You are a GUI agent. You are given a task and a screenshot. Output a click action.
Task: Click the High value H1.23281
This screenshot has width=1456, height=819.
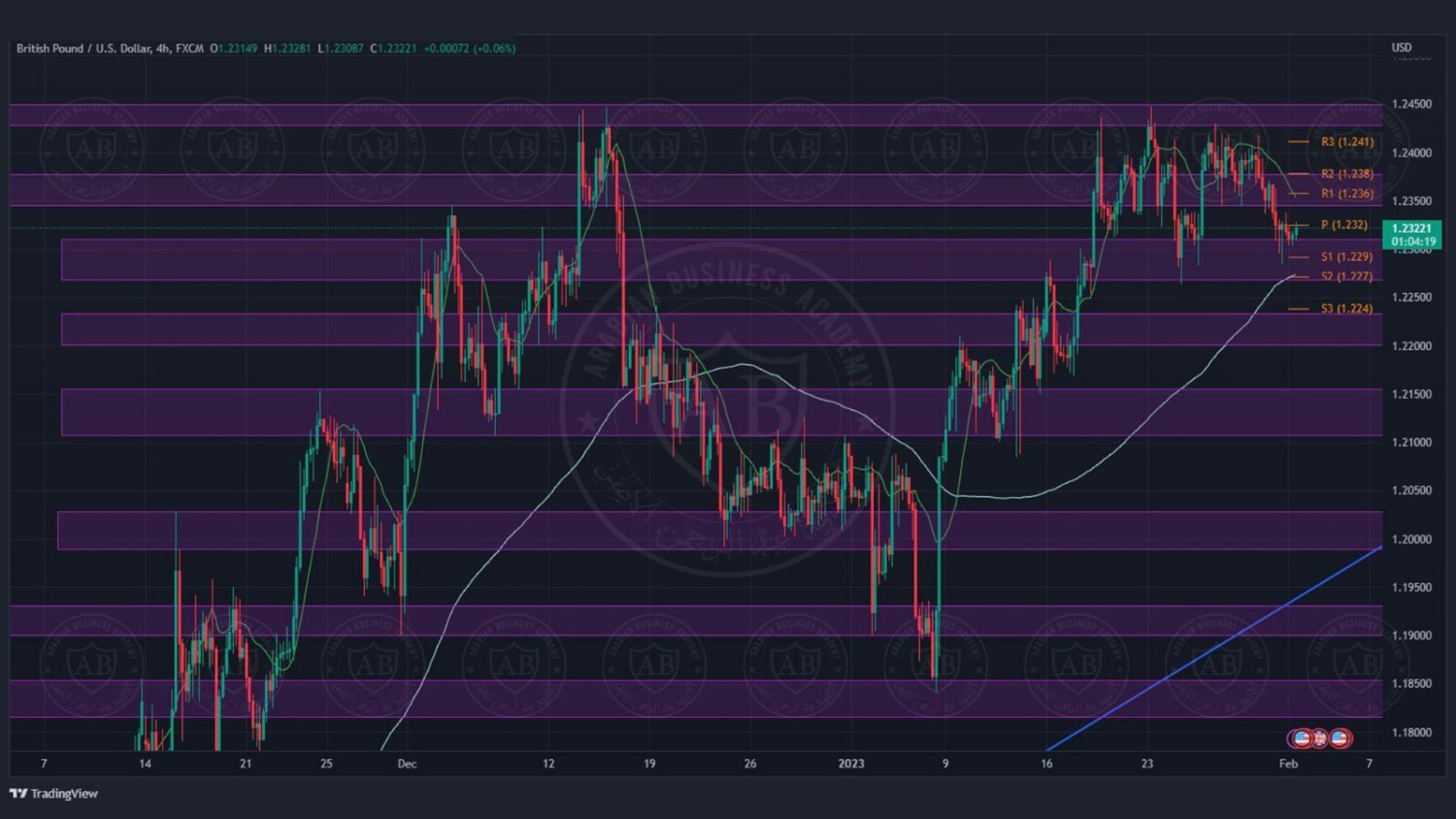point(287,49)
